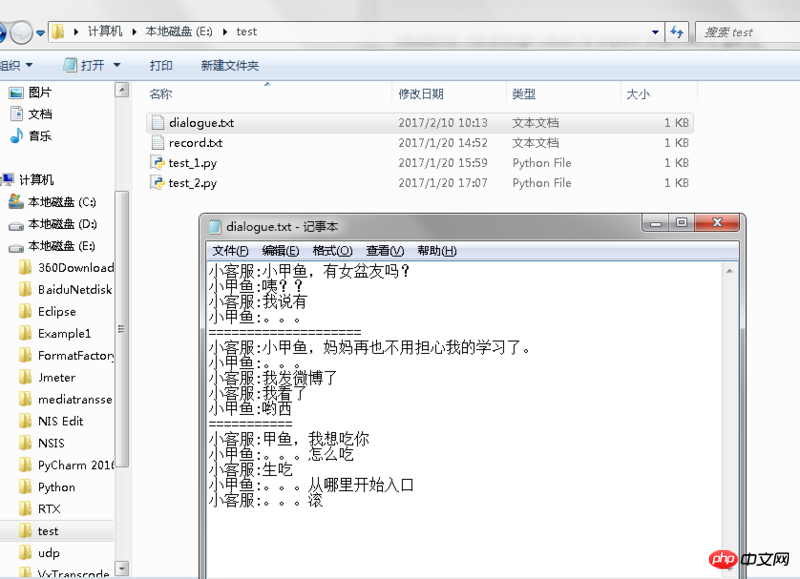Screen dimensions: 800x579
Task: Click the 打印 toolbar button
Action: (161, 65)
